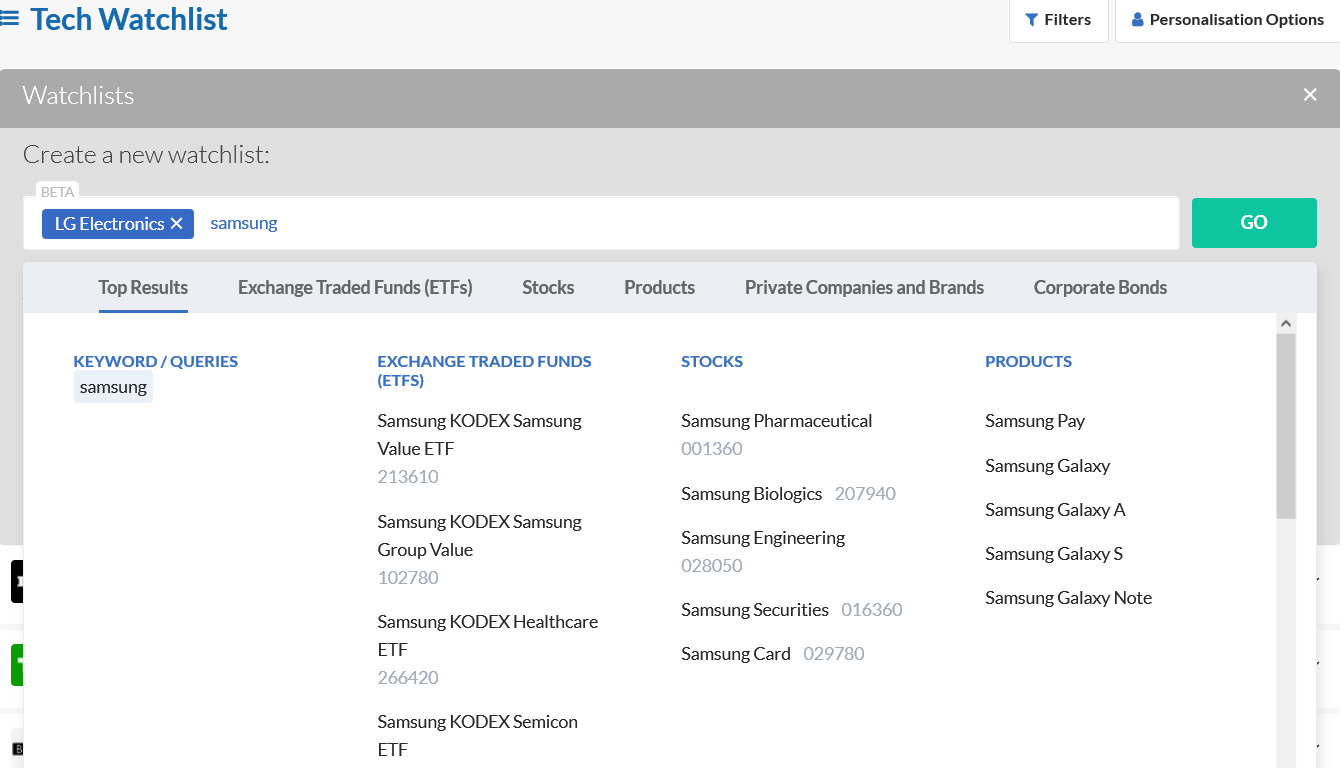This screenshot has height=768, width=1340.
Task: Click the LG Electronics tag label
Action: [x=109, y=224]
